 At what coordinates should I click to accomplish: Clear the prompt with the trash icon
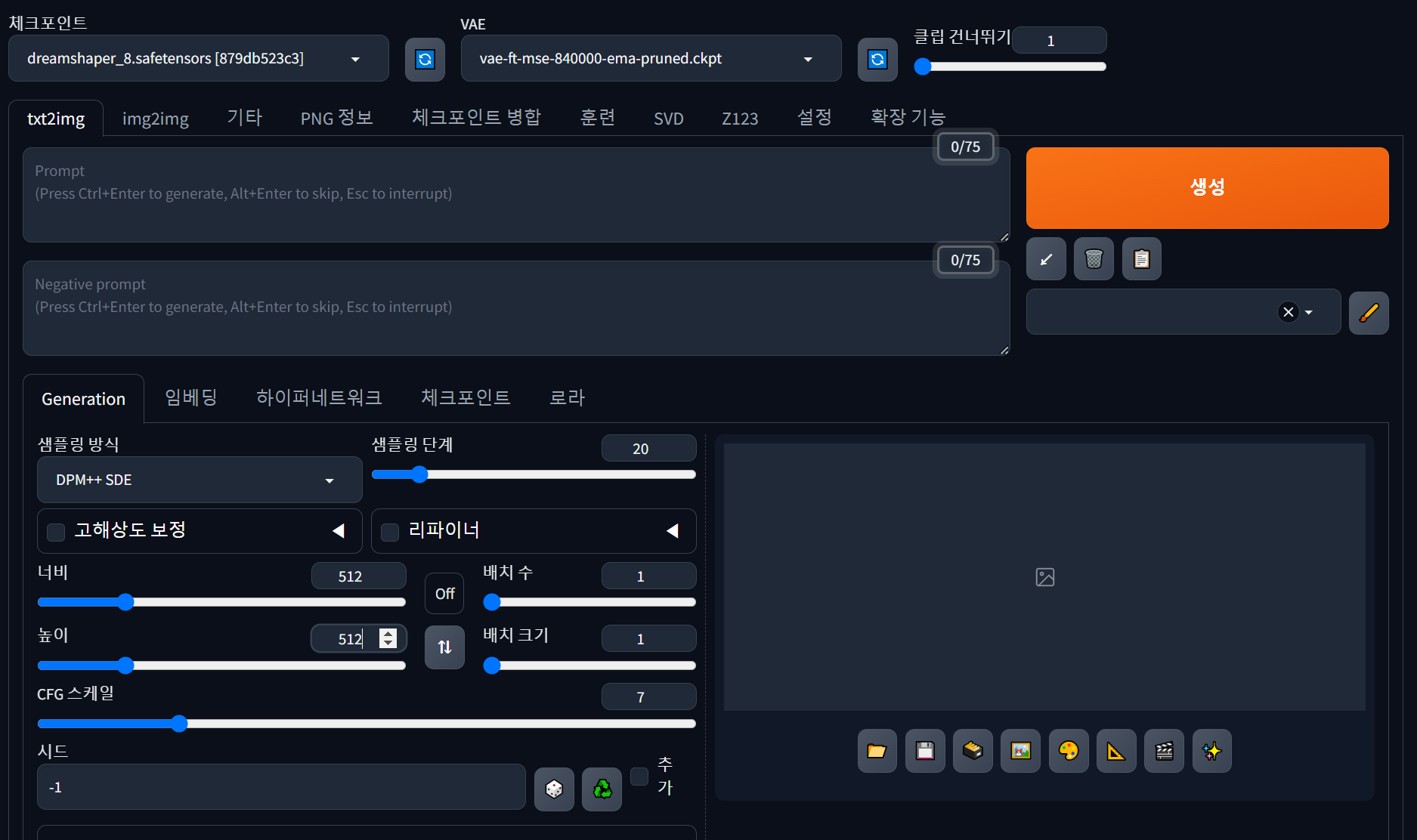pos(1094,259)
